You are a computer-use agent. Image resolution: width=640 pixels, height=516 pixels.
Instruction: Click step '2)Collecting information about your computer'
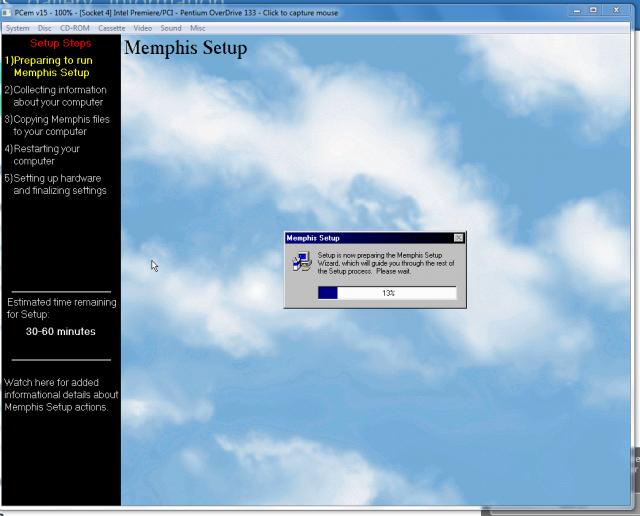tap(56, 96)
